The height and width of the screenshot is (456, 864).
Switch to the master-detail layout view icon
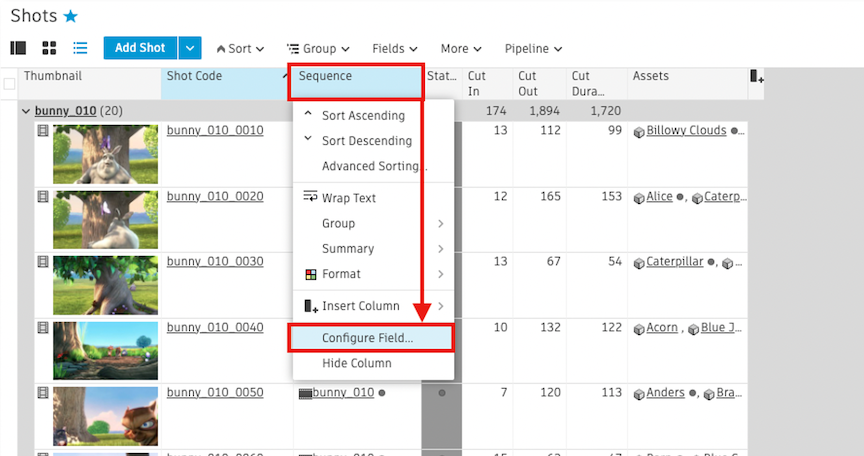pos(18,48)
